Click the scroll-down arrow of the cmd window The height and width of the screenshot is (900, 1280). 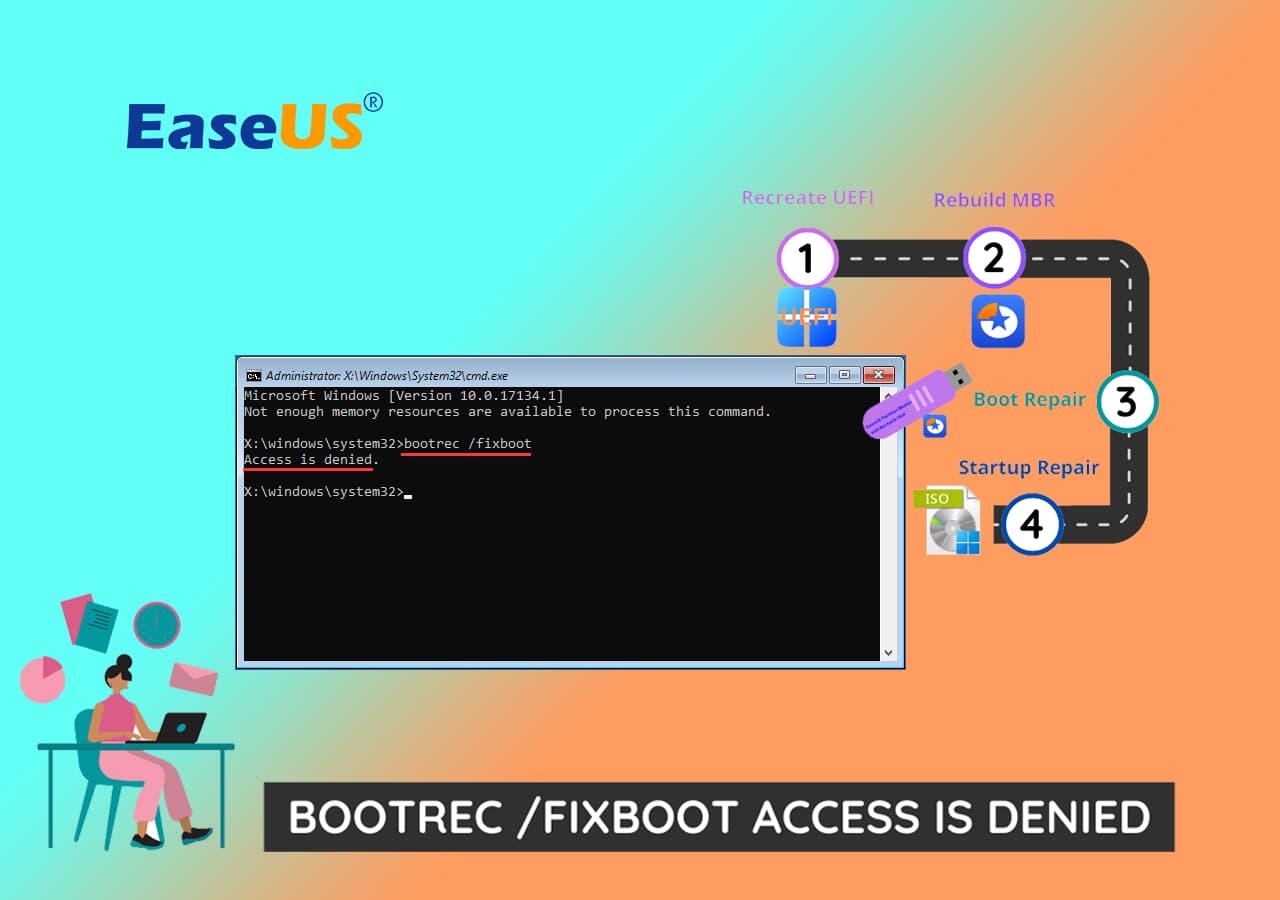[888, 652]
